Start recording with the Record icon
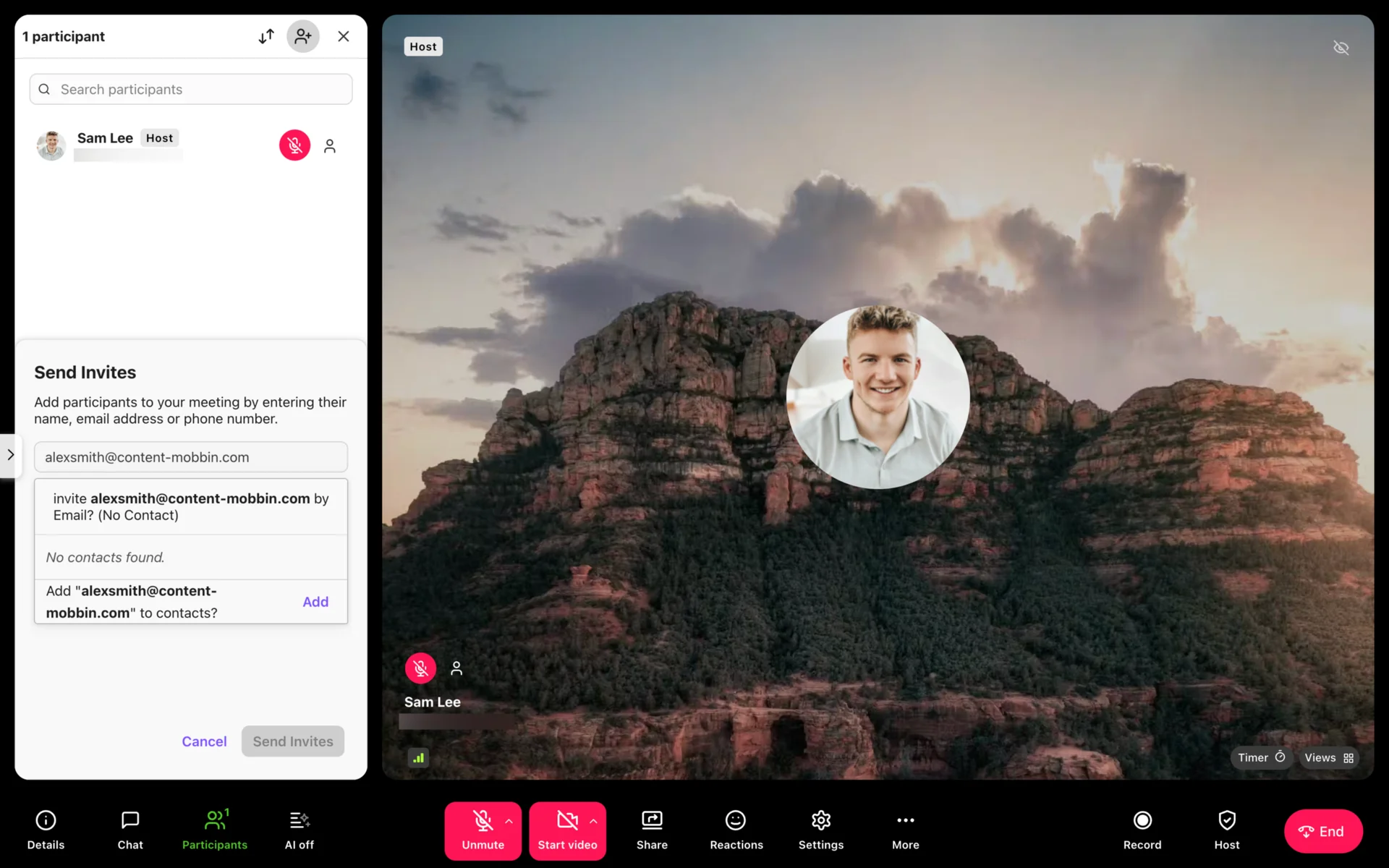This screenshot has width=1389, height=868. (1142, 830)
